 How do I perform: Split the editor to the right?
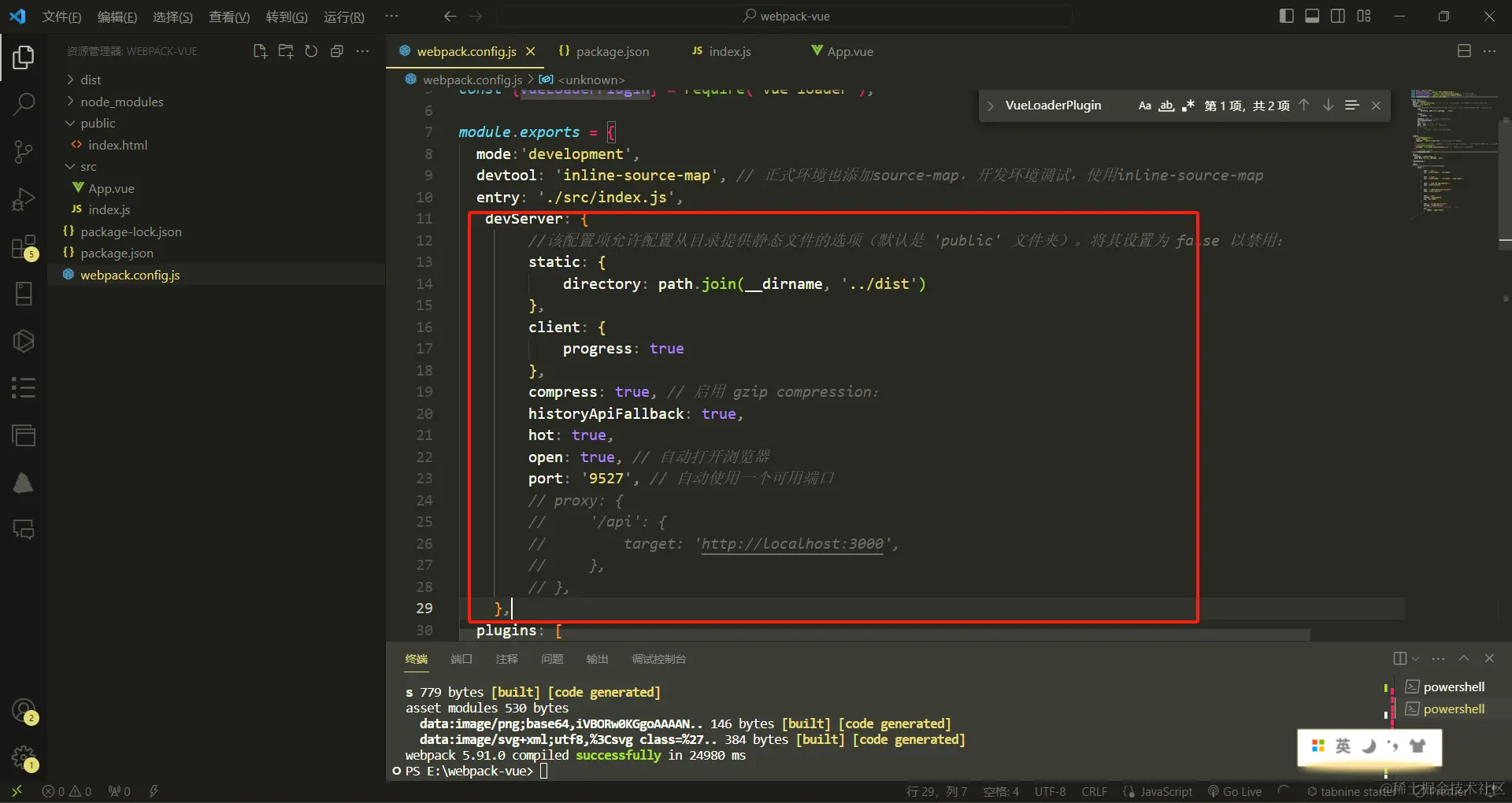1464,51
